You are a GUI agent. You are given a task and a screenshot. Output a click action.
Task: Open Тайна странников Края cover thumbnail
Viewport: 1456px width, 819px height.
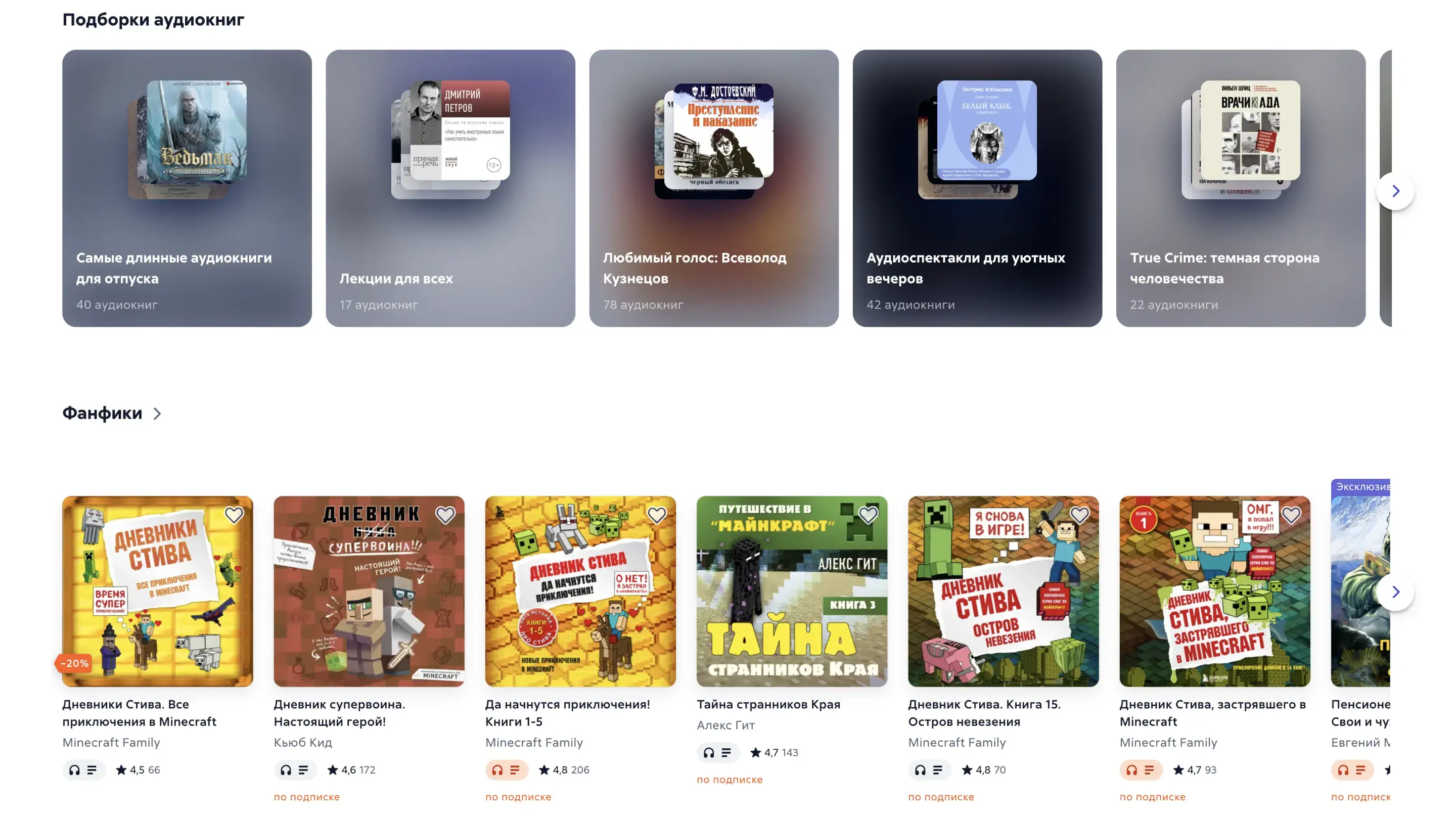click(792, 592)
